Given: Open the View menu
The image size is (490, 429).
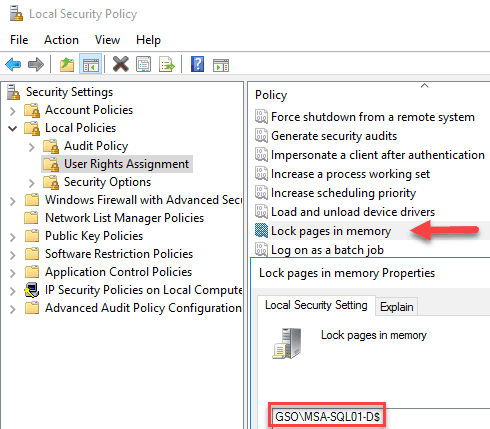Looking at the screenshot, I should (107, 40).
